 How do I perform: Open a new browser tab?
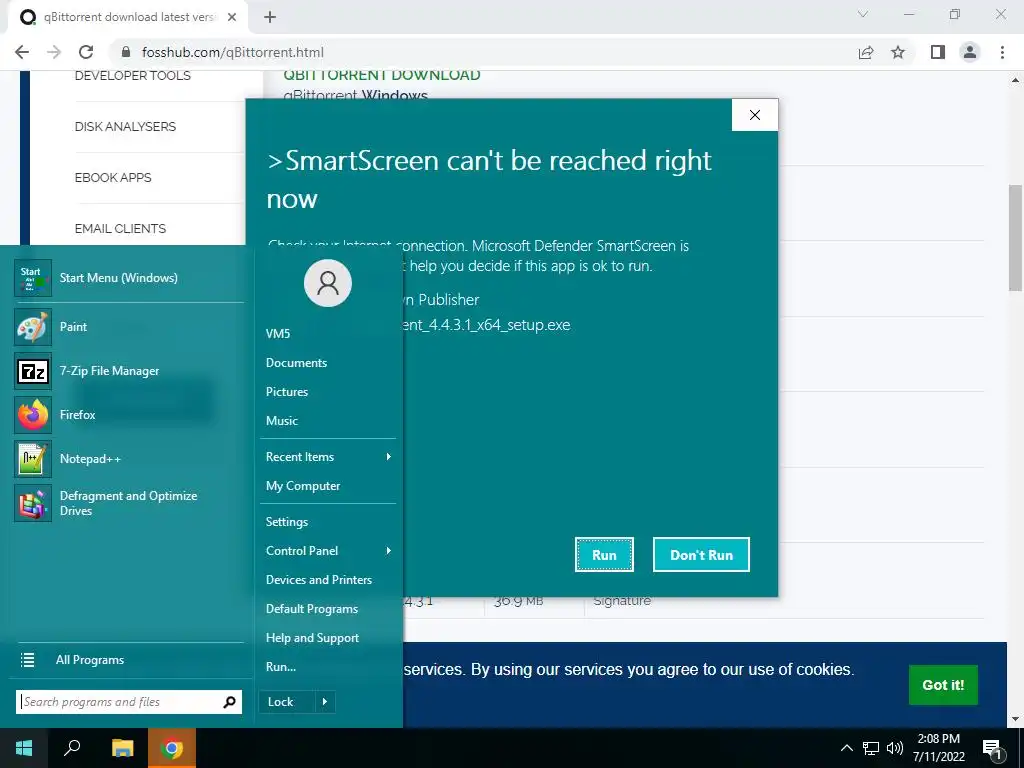tap(270, 17)
